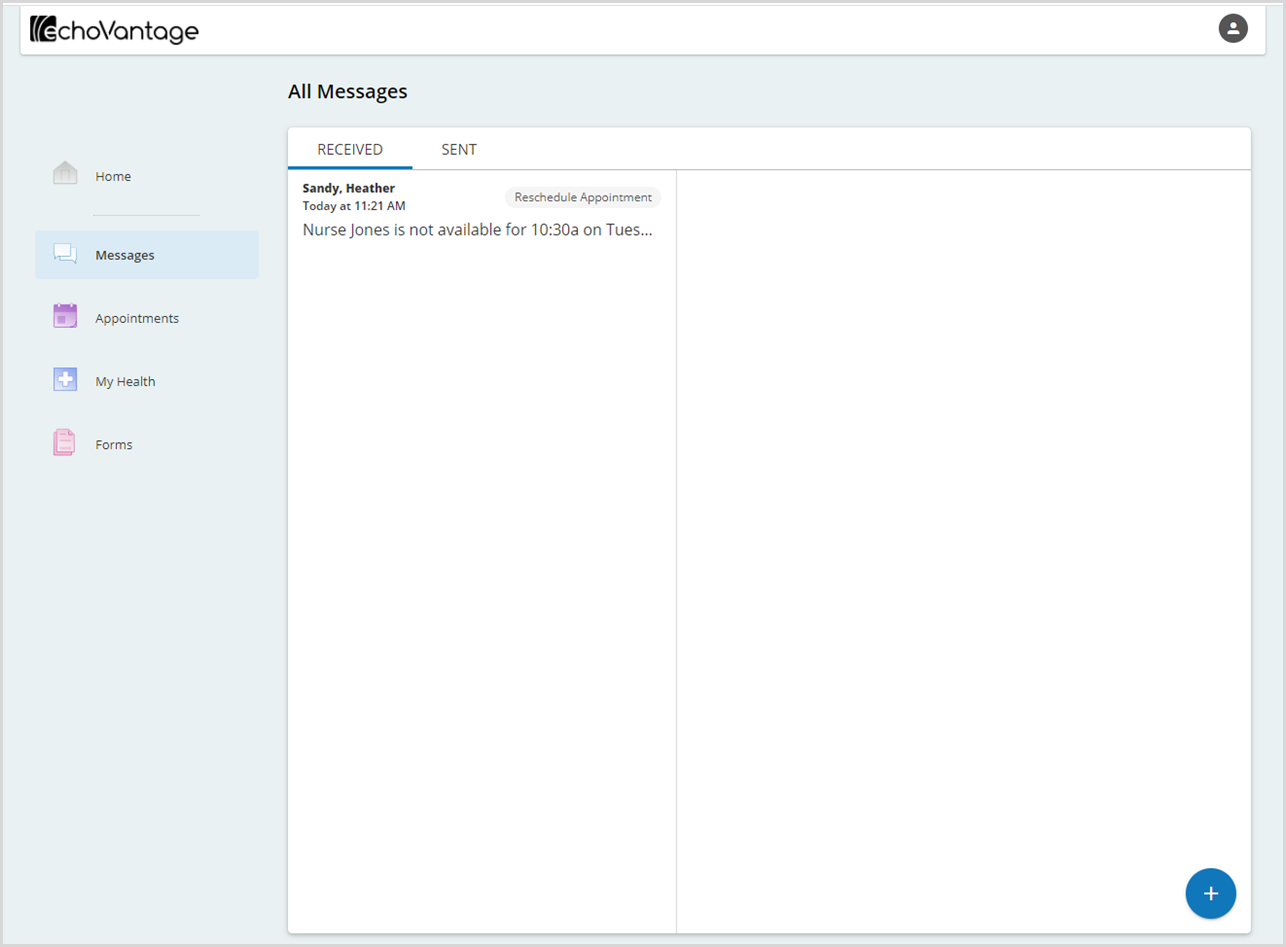The image size is (1286, 947).
Task: Click the echoVantage logo
Action: coord(114,30)
